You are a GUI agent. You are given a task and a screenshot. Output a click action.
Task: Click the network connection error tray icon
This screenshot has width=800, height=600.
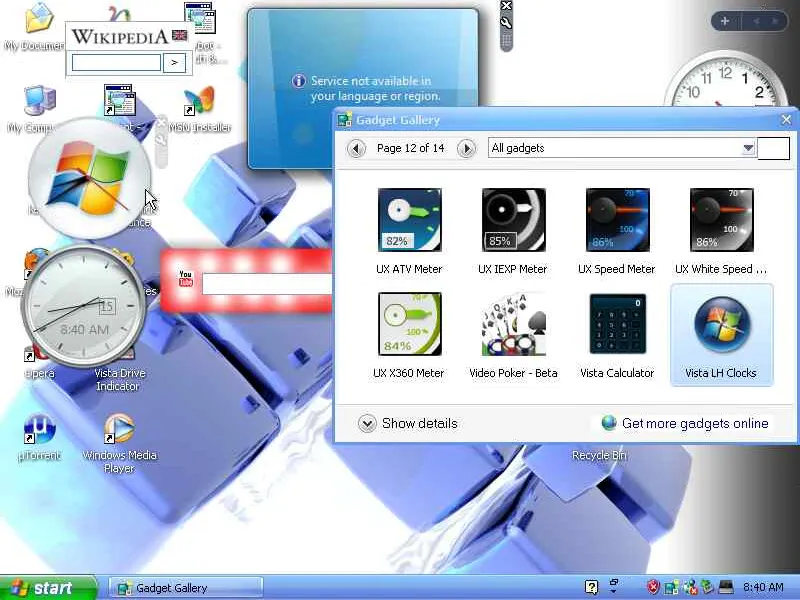pos(689,587)
